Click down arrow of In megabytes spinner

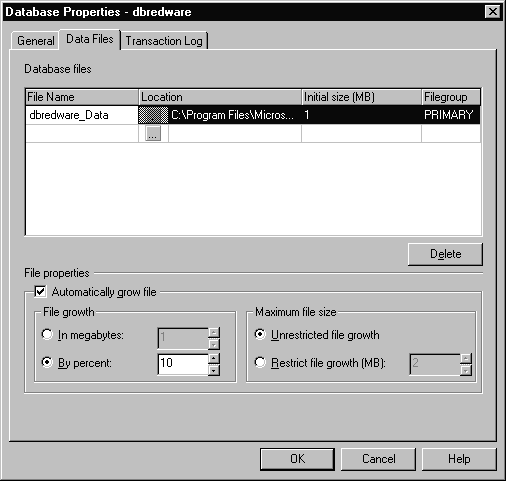(x=214, y=344)
